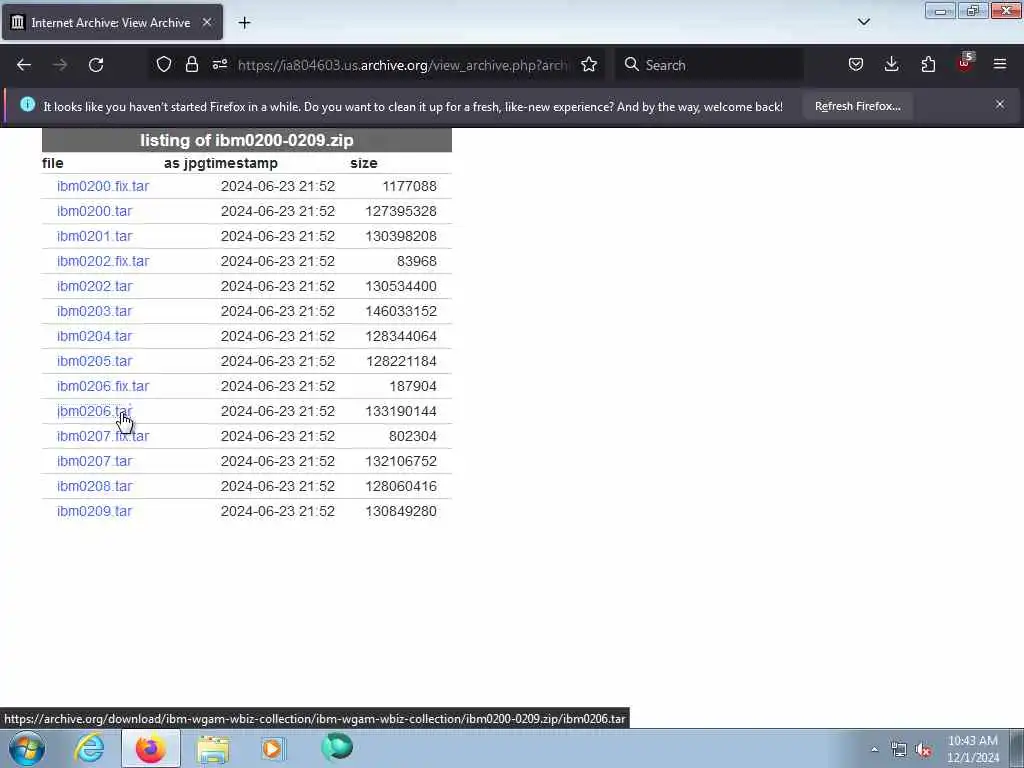Click the Search box in toolbar
Viewport: 1024px width, 768px height.
tap(709, 65)
